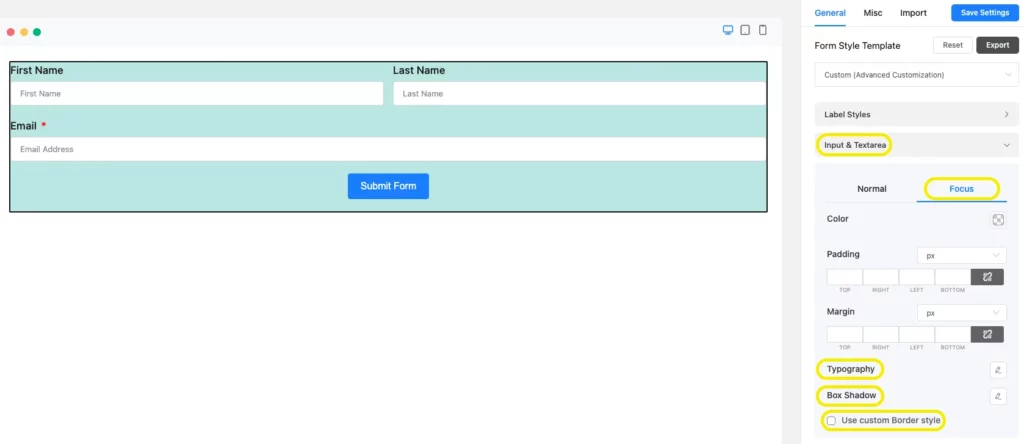
Task: Click the green maximize window dot
Action: coord(37,32)
